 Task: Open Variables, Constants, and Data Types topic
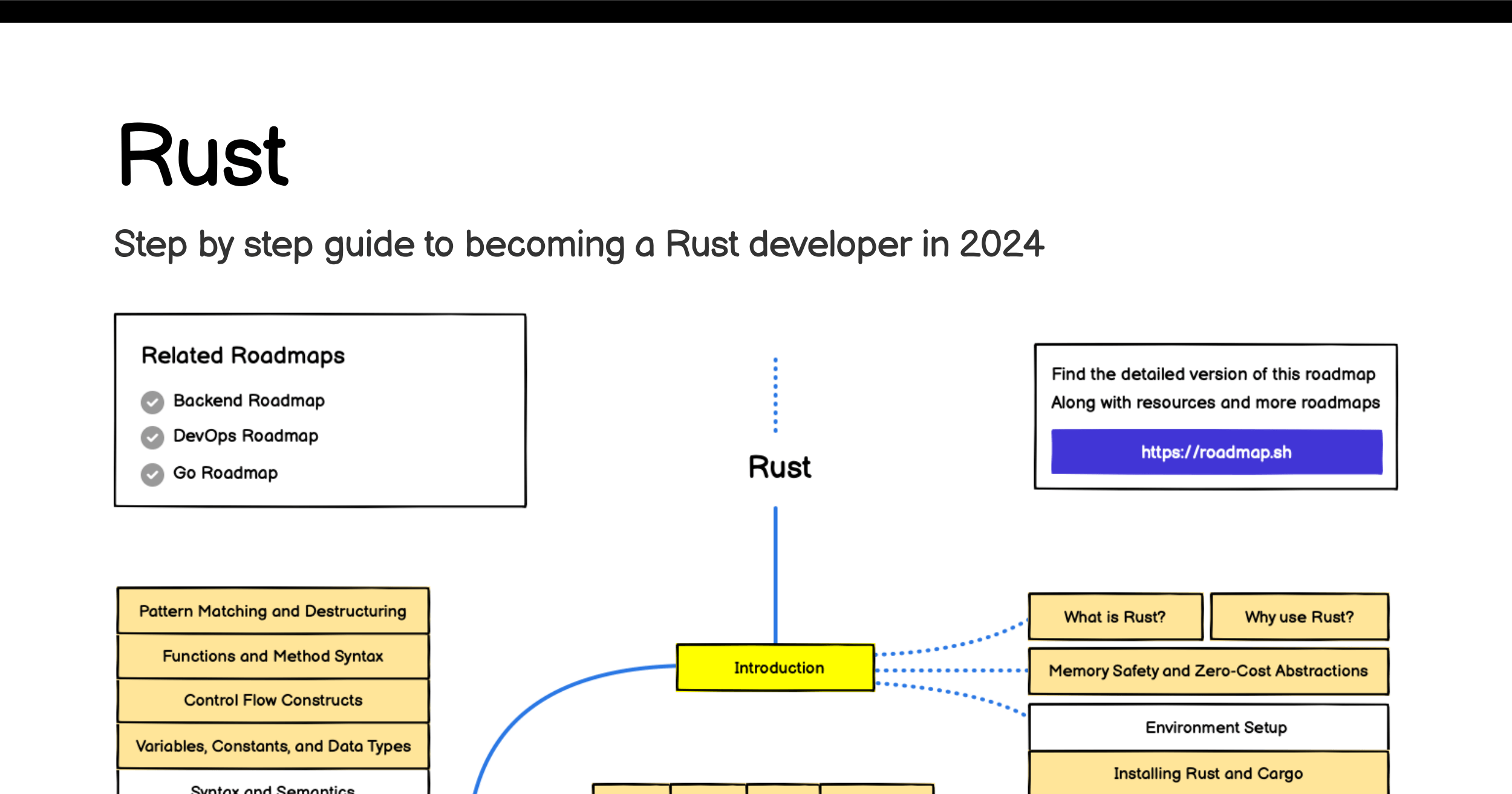click(x=273, y=746)
